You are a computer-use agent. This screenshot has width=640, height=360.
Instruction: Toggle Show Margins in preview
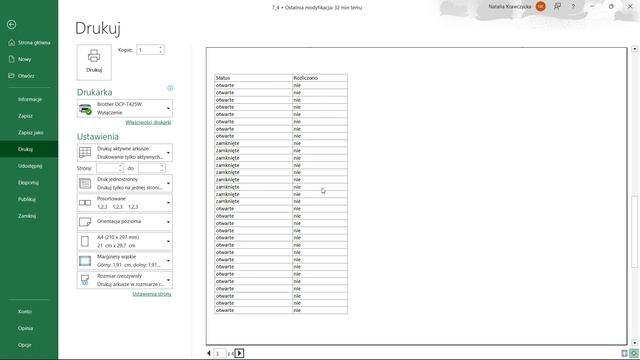(x=624, y=353)
